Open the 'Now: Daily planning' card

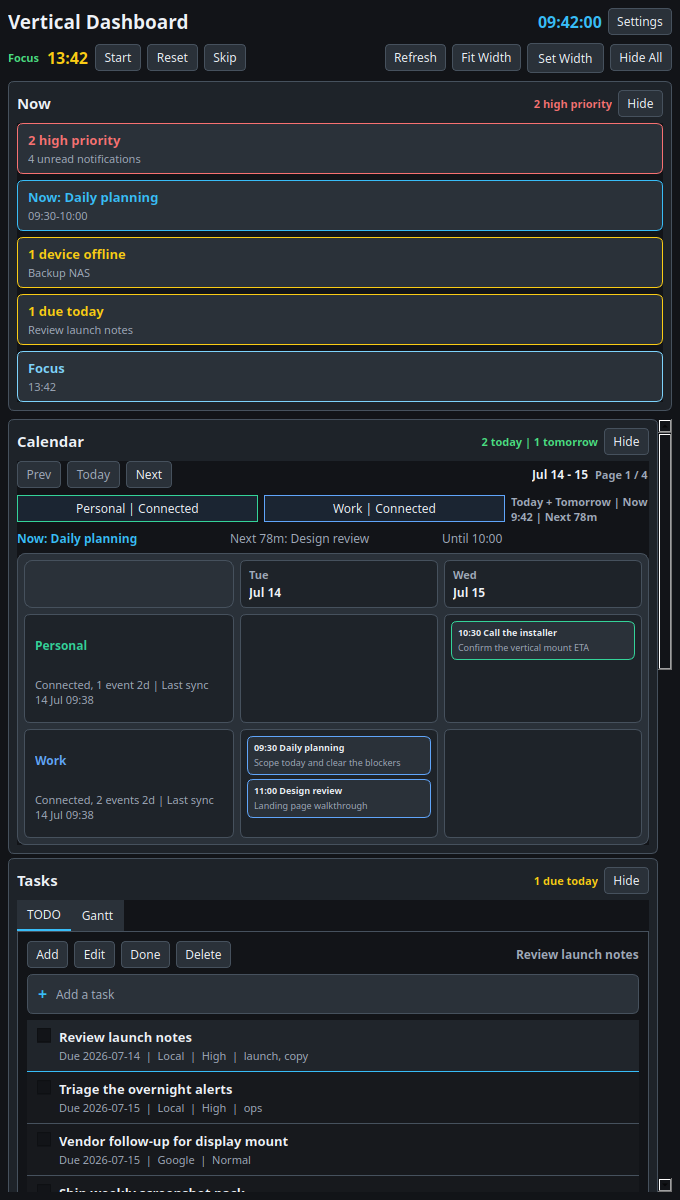pos(340,206)
